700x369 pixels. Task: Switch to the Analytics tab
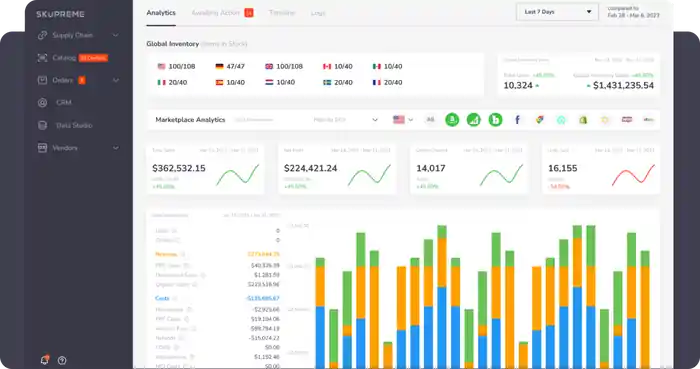161,13
